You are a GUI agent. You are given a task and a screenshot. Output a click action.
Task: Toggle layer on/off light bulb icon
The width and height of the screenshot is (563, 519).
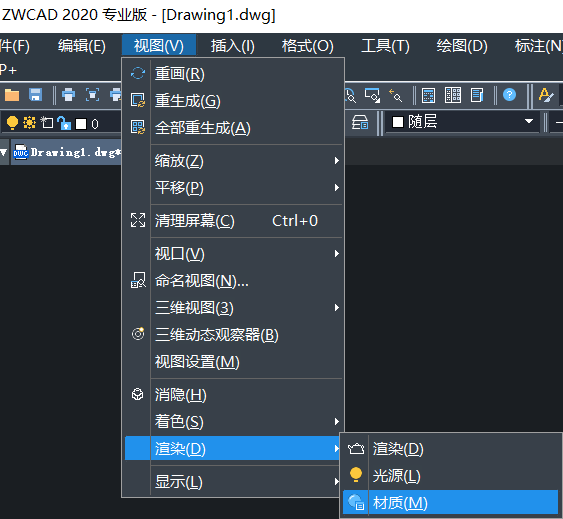[12, 123]
